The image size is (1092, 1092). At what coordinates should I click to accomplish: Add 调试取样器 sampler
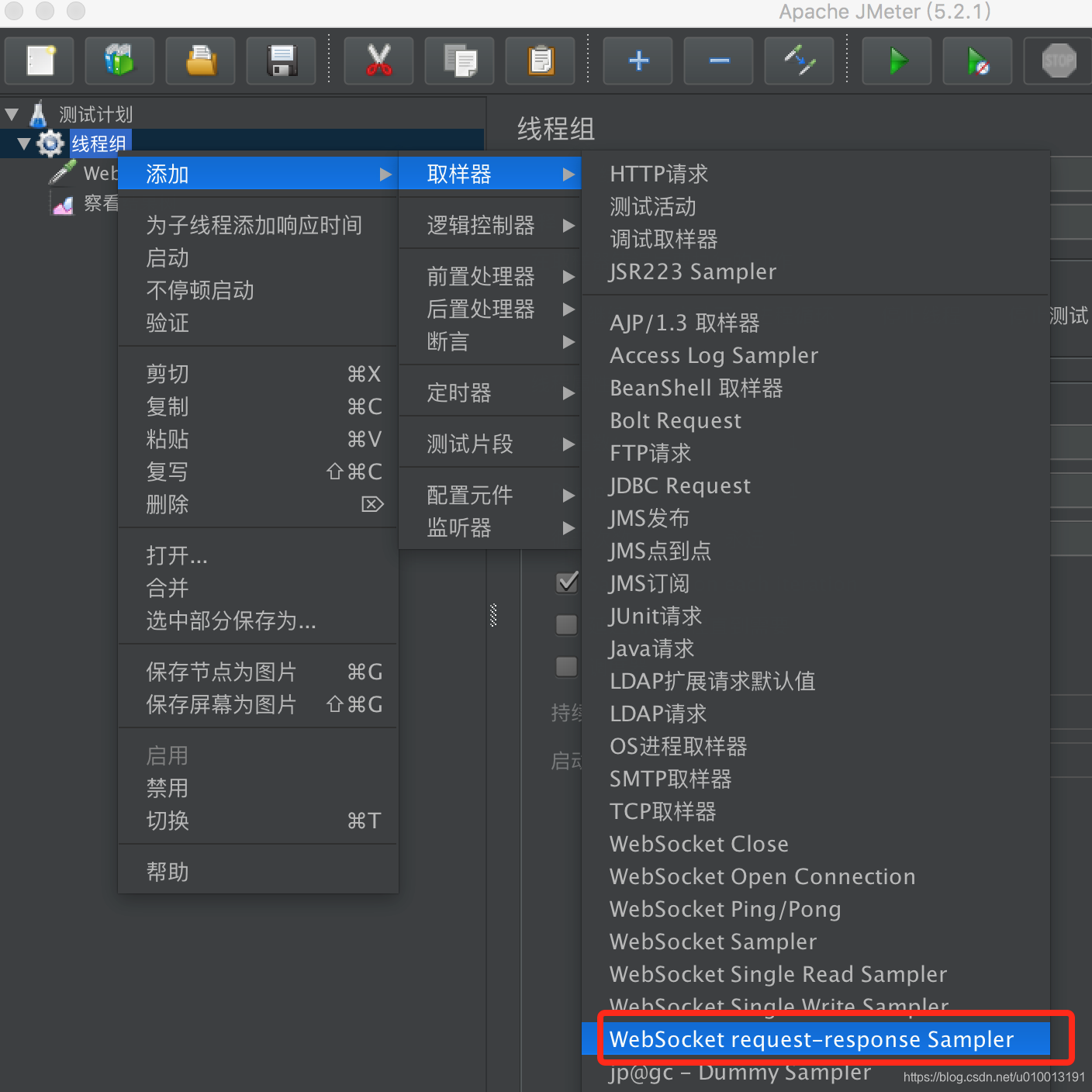coord(816,240)
